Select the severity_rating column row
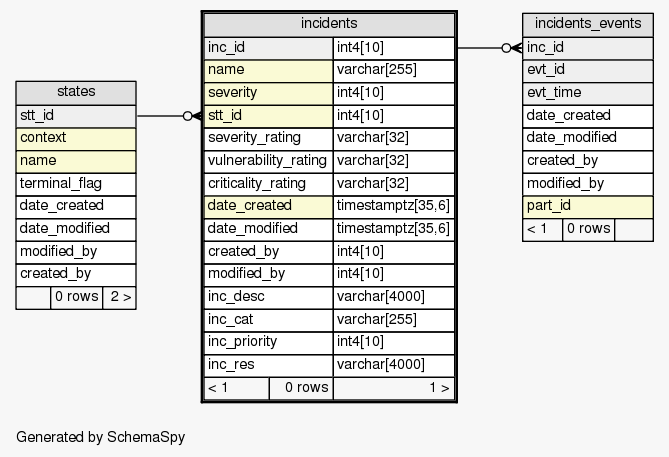Screen dimensions: 669x457 click(268, 138)
